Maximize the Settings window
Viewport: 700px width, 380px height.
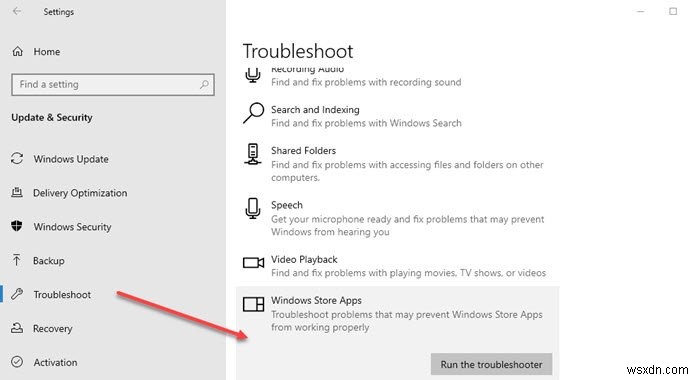(x=673, y=12)
